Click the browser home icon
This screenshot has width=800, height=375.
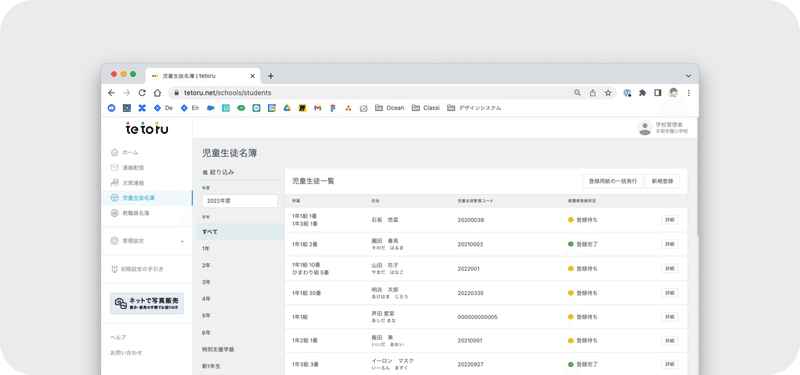[157, 93]
